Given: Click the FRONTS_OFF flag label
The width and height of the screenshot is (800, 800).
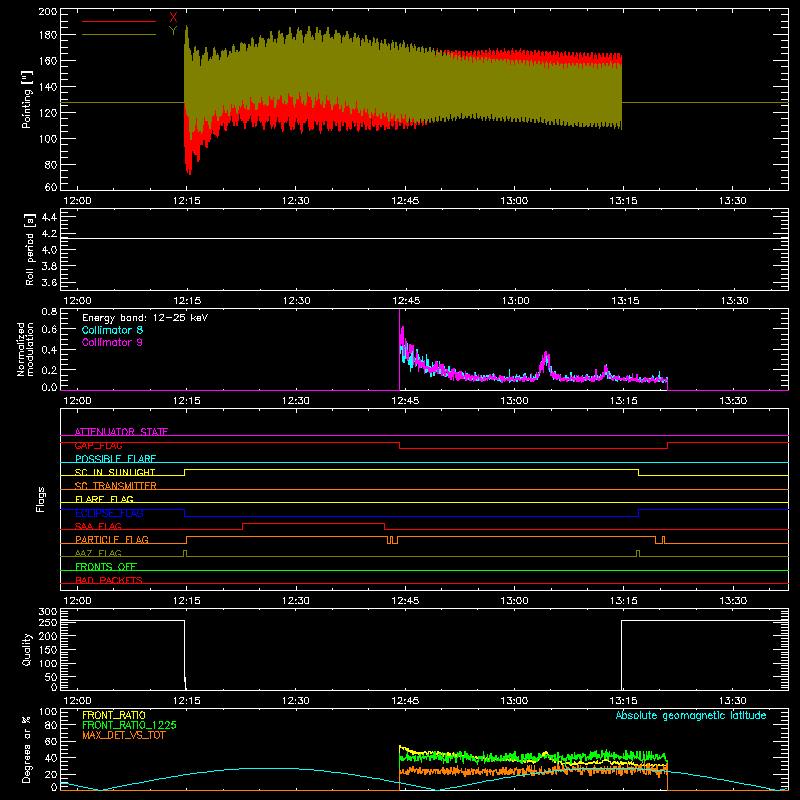Looking at the screenshot, I should (x=106, y=567).
